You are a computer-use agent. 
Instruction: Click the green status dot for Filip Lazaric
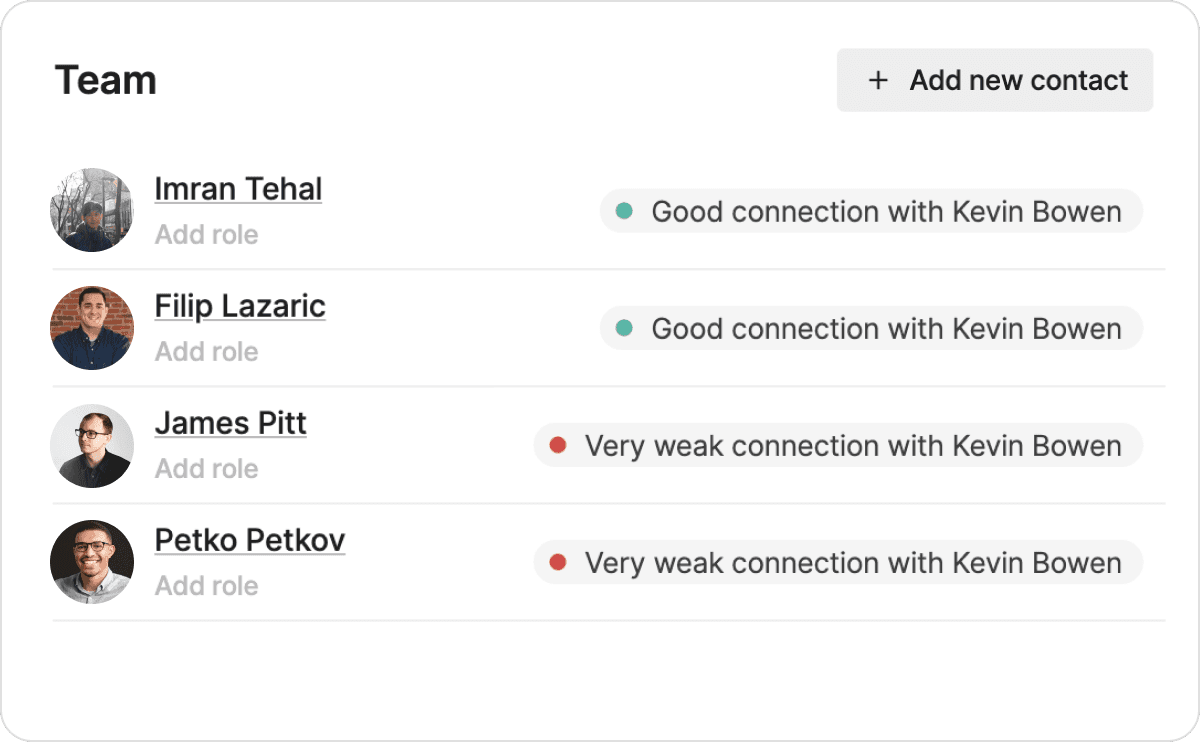tap(624, 328)
